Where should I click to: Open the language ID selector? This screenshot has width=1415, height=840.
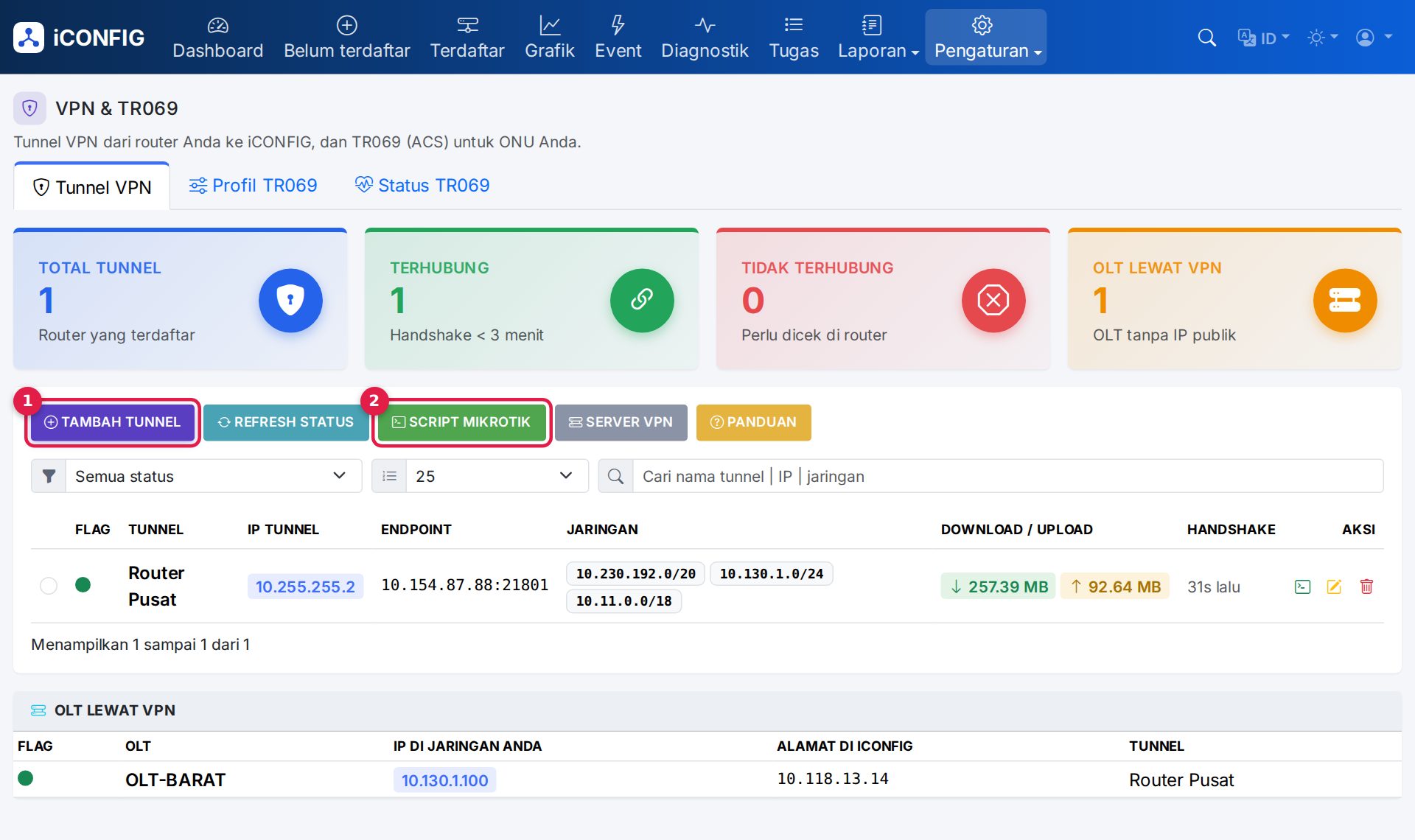tap(1263, 38)
